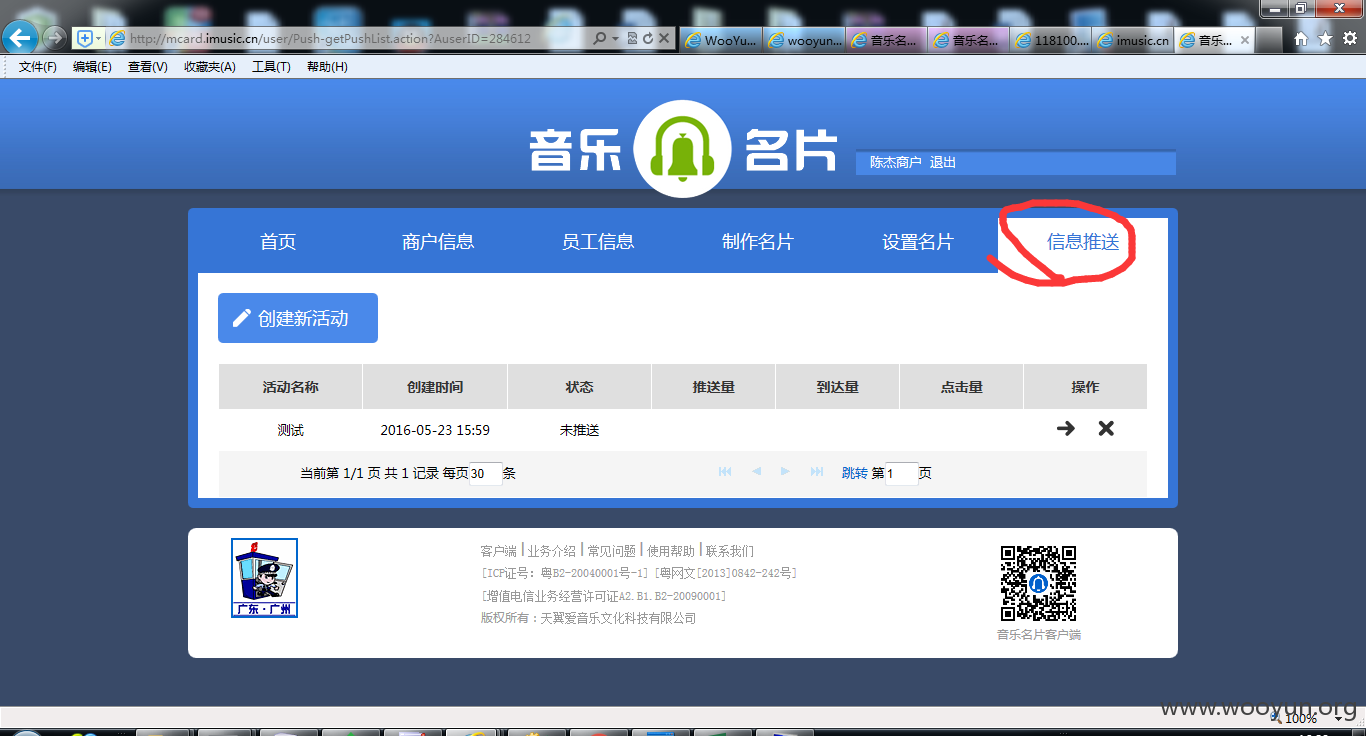Click the shield security icon before address bar
The height and width of the screenshot is (736, 1366).
click(x=85, y=39)
